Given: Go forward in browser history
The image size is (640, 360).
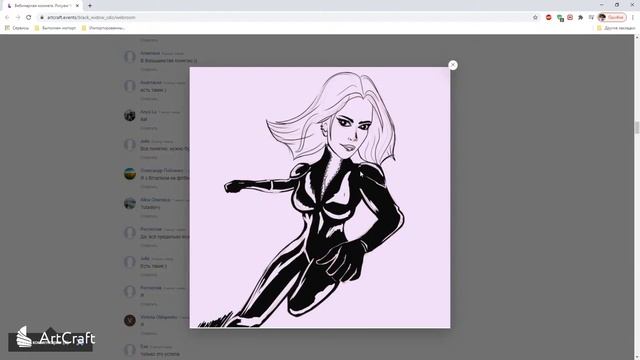Looking at the screenshot, I should click(x=18, y=17).
